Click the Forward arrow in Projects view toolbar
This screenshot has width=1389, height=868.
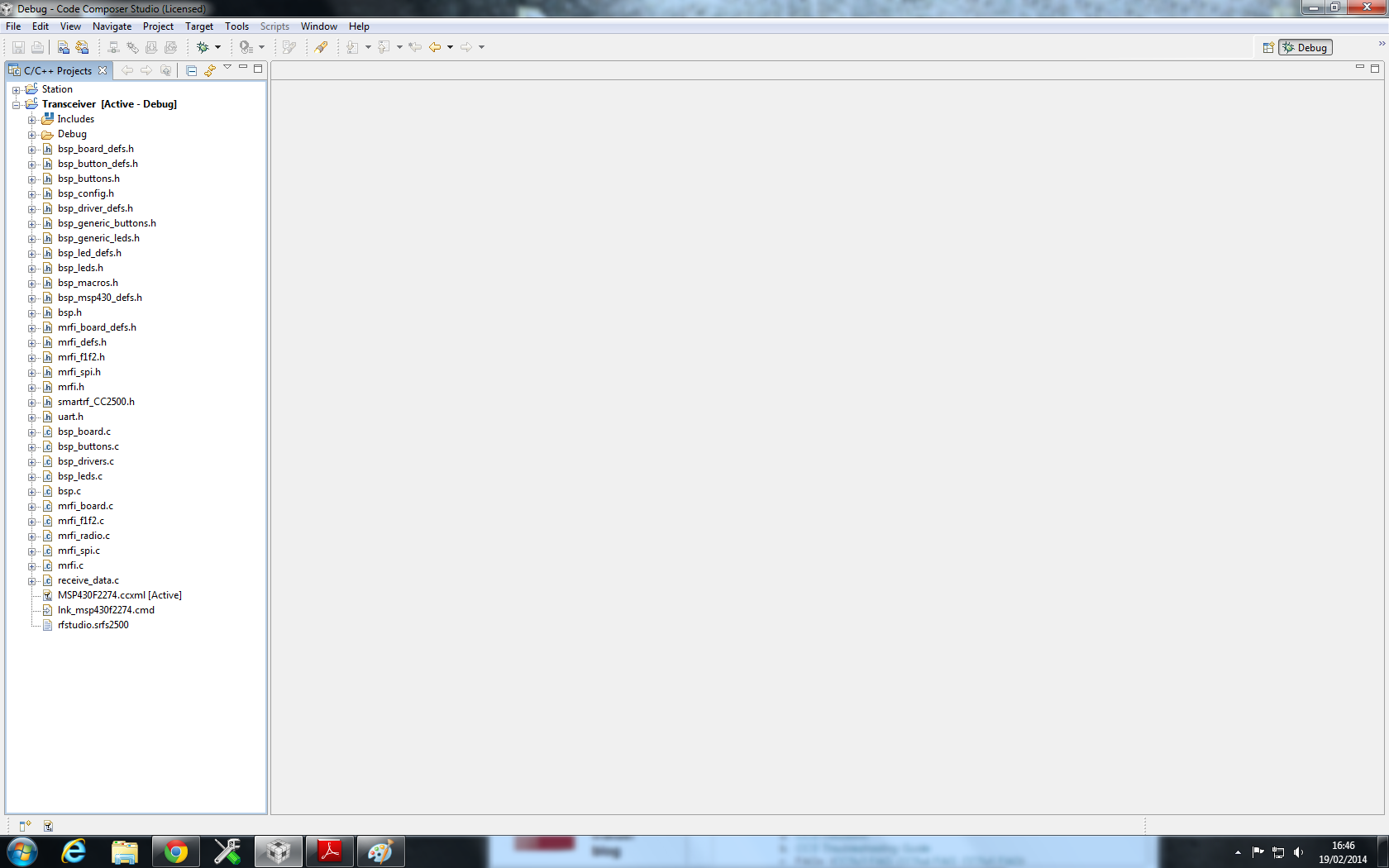[x=146, y=70]
